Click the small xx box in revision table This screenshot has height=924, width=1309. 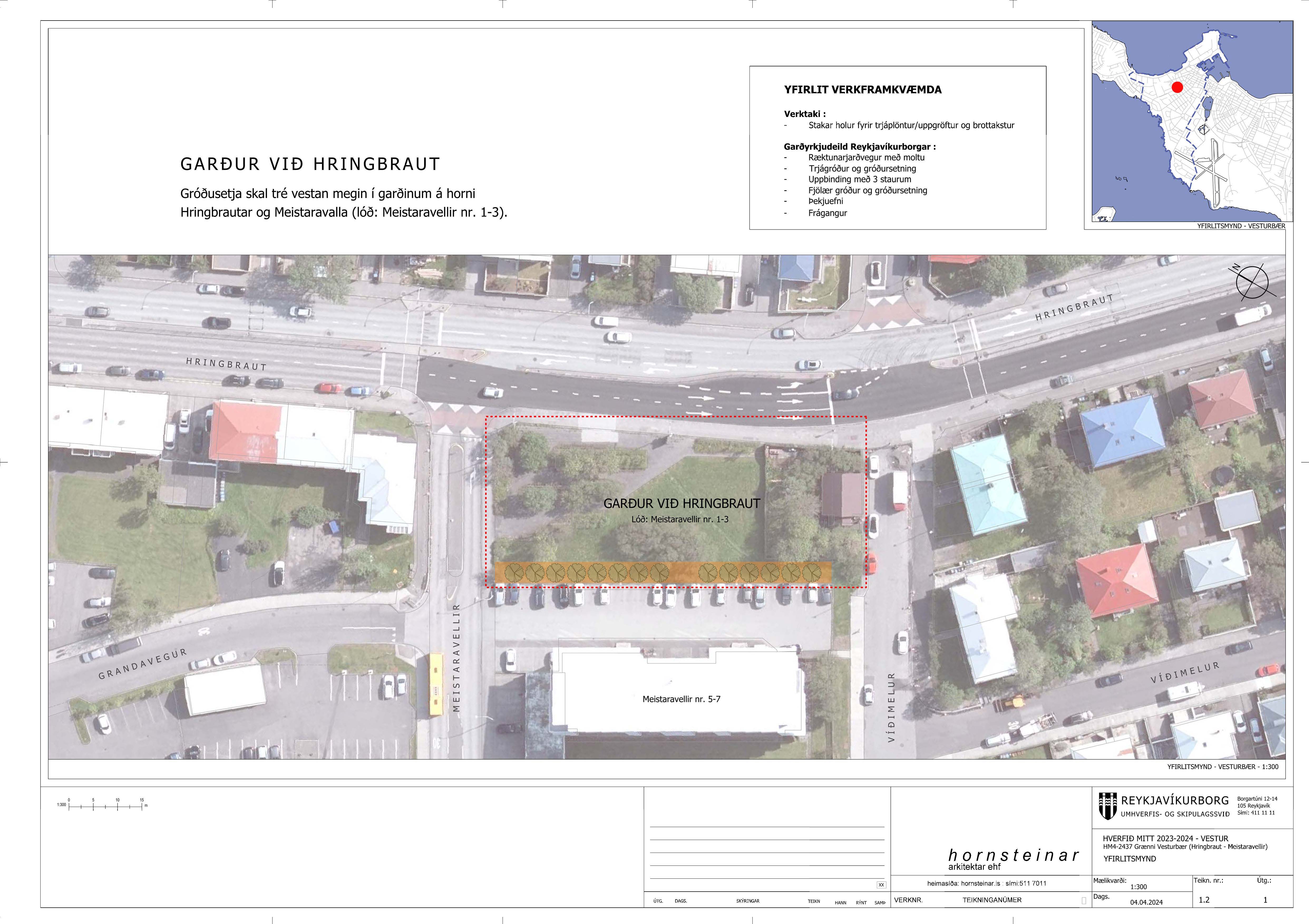(882, 885)
